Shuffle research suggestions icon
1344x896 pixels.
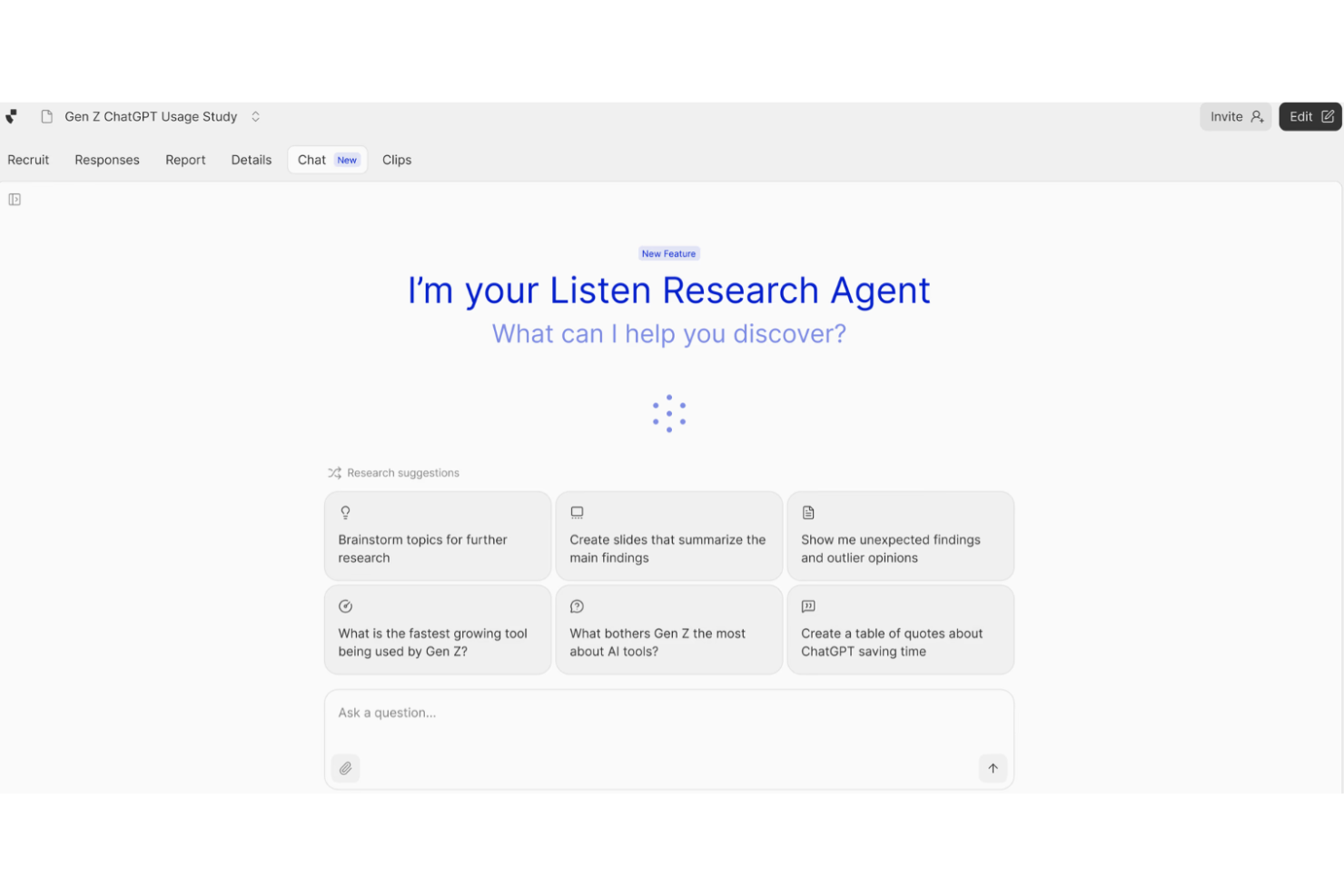click(x=334, y=473)
